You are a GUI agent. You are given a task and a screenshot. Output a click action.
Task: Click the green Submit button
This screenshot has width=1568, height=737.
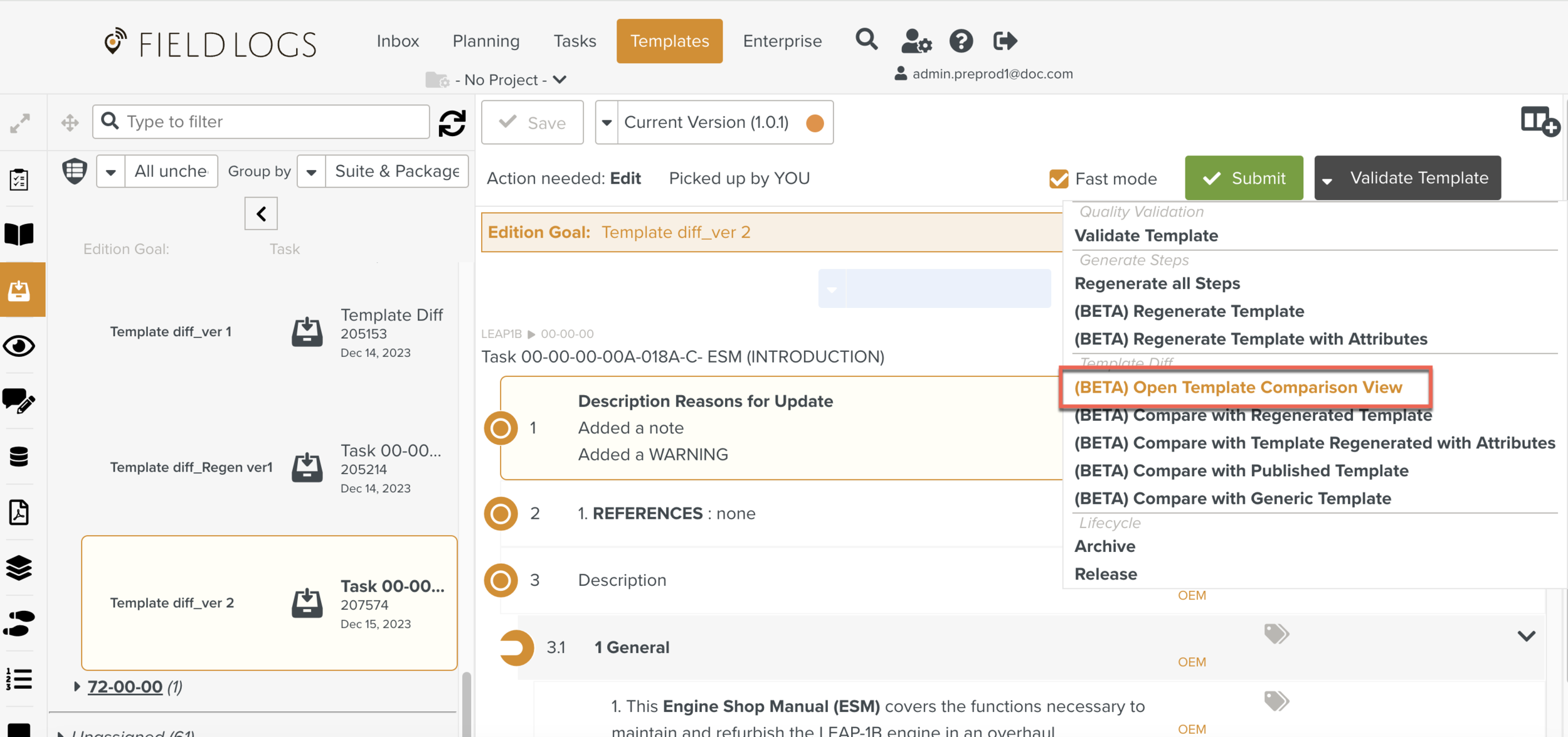click(x=1243, y=178)
